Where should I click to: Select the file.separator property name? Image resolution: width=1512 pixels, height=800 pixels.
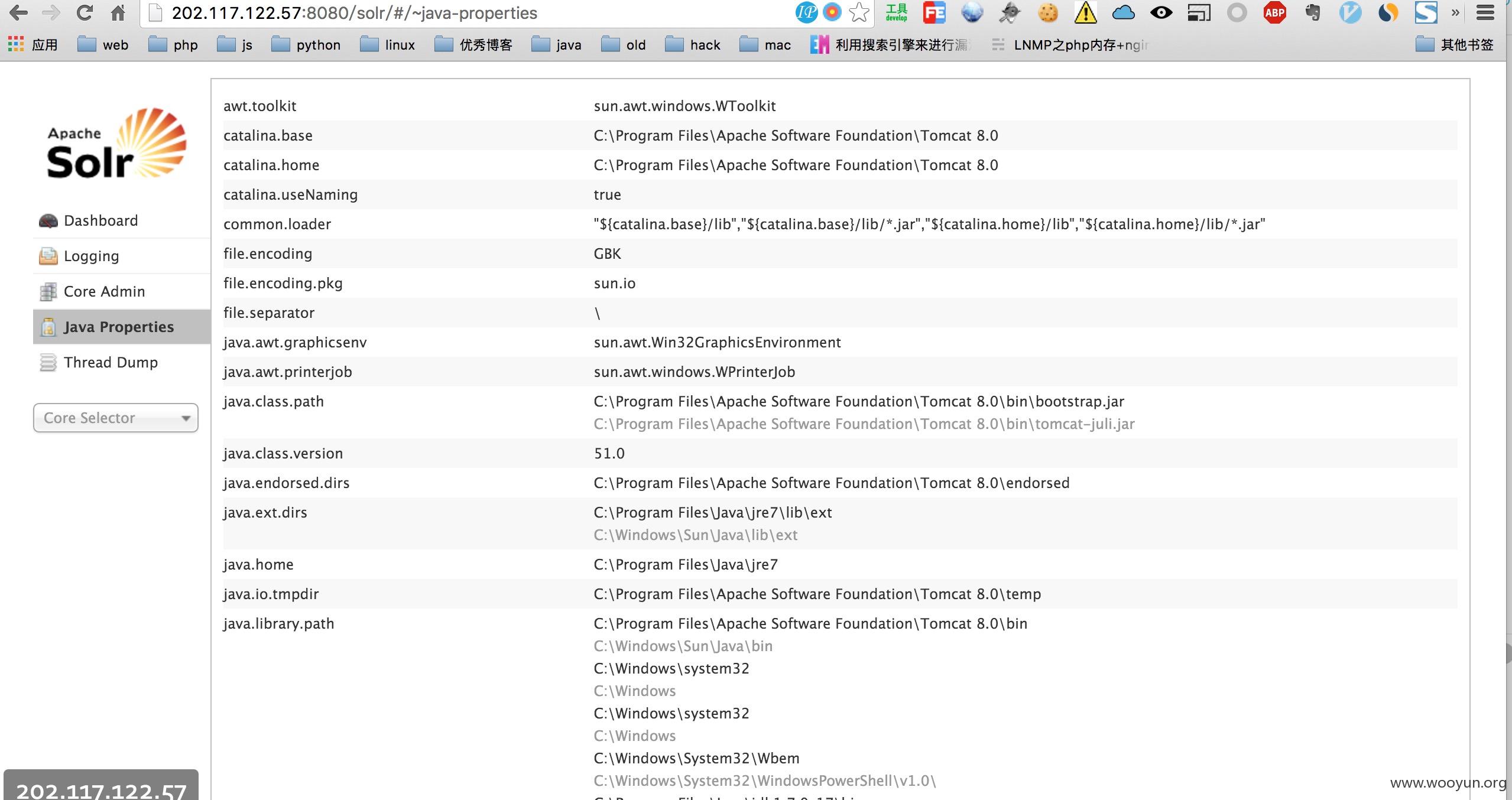(x=269, y=313)
